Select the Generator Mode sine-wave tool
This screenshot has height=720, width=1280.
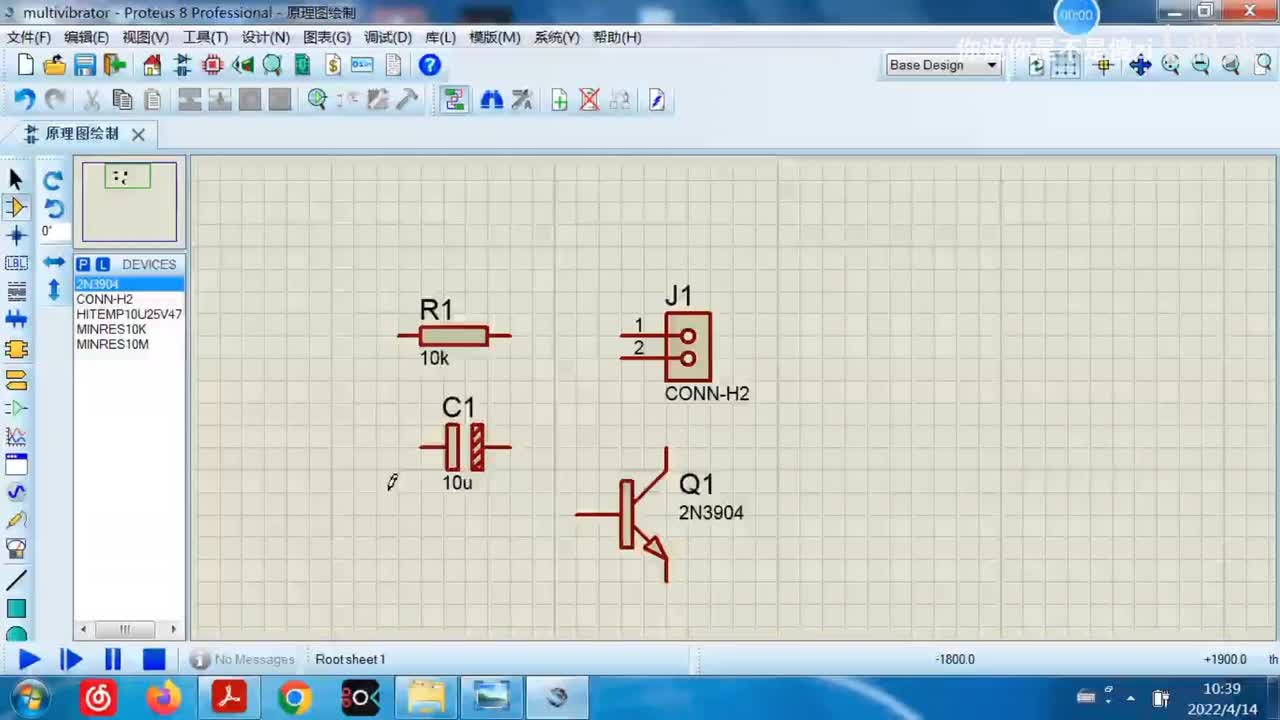click(x=16, y=492)
